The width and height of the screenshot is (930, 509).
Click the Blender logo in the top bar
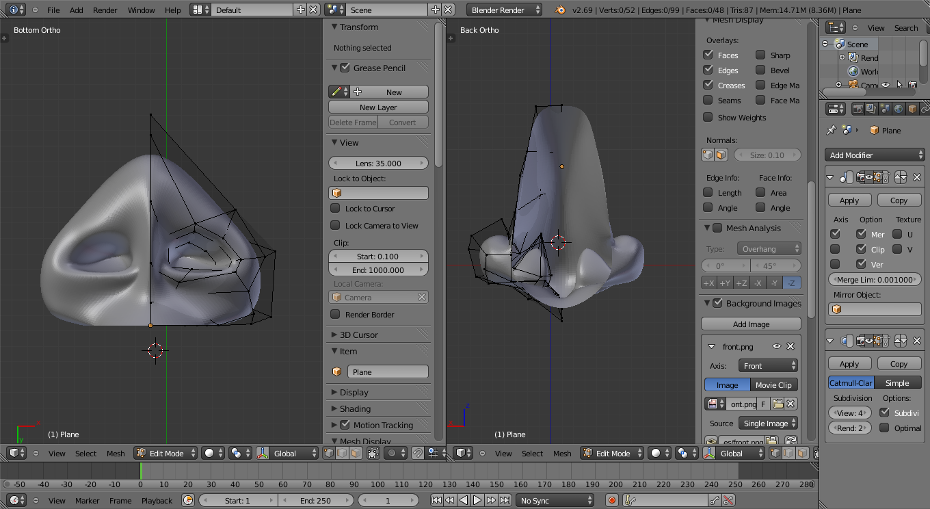[x=560, y=9]
